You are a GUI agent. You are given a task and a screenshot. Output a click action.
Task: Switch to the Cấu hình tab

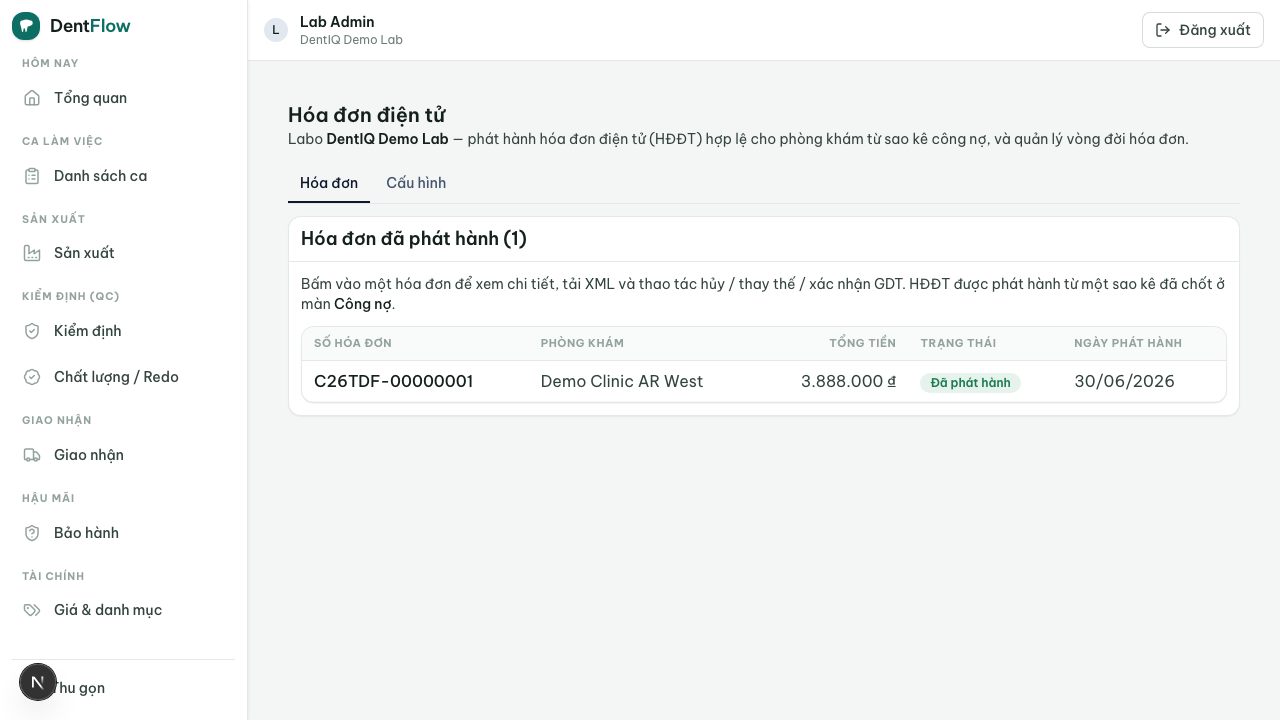[x=416, y=183]
